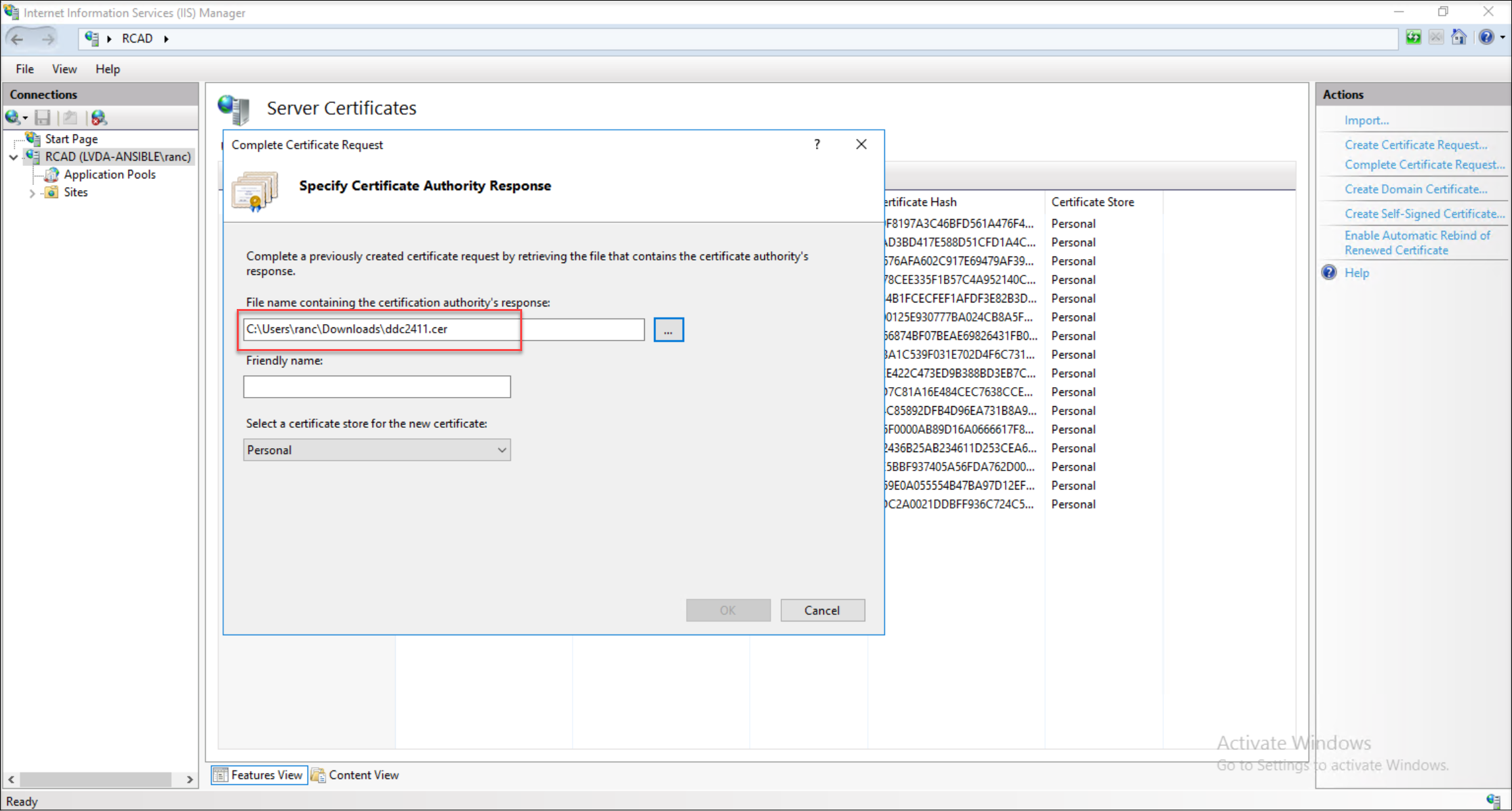The width and height of the screenshot is (1512, 811).
Task: Click OK to complete certificate request
Action: click(x=728, y=610)
